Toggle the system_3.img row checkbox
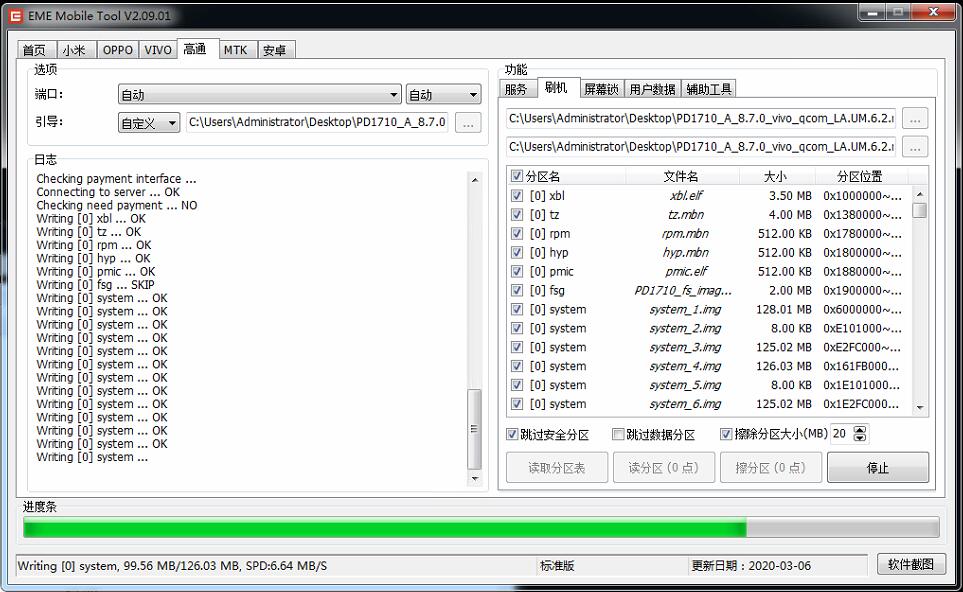Image resolution: width=963 pixels, height=592 pixels. (517, 347)
